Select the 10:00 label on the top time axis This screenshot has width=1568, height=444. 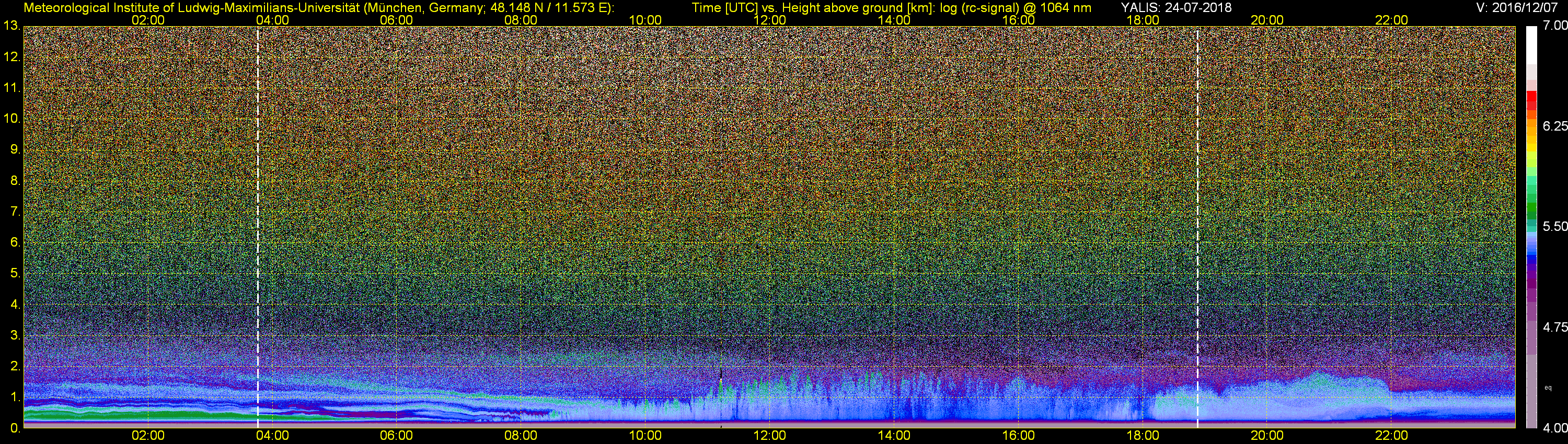[645, 20]
